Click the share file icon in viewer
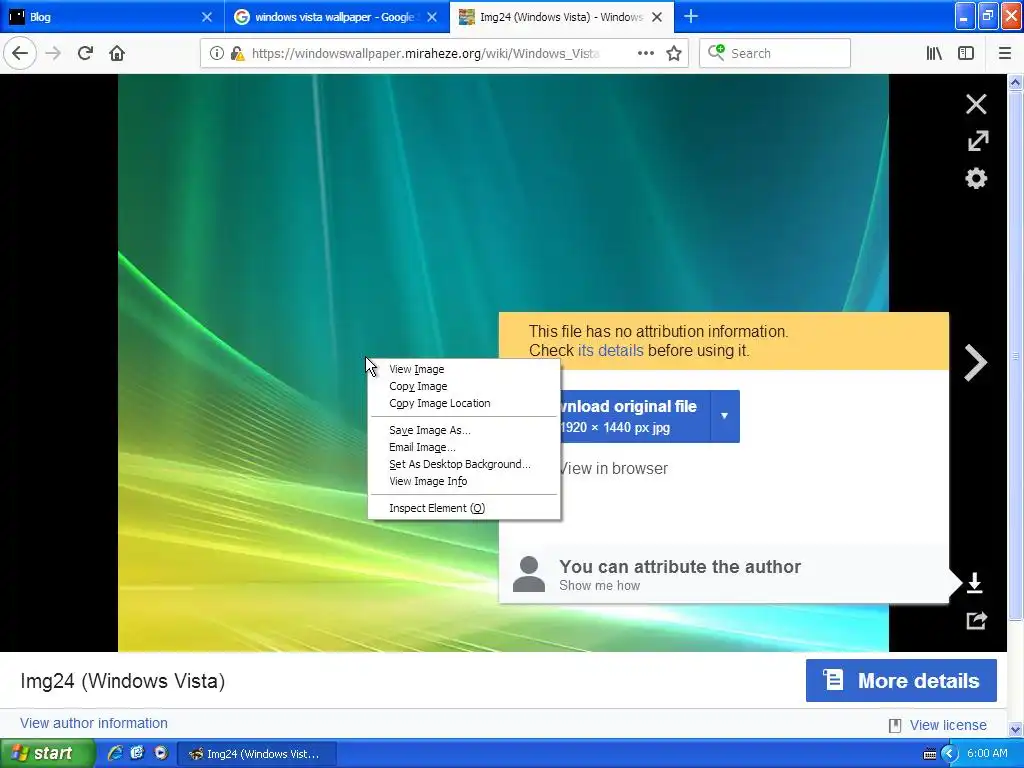 [x=976, y=620]
